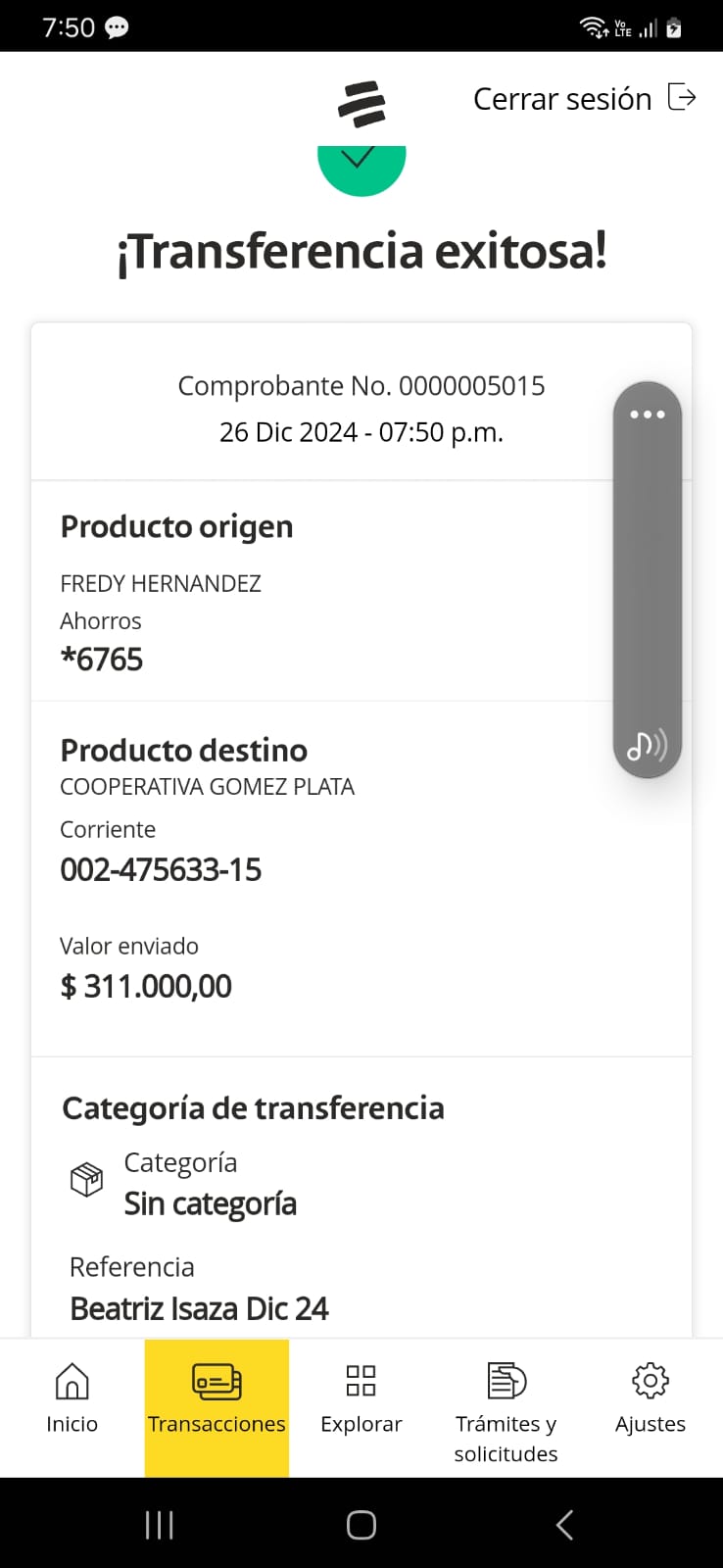Image resolution: width=723 pixels, height=1568 pixels.
Task: Open the Inicio home tab
Action: pyautogui.click(x=72, y=1398)
